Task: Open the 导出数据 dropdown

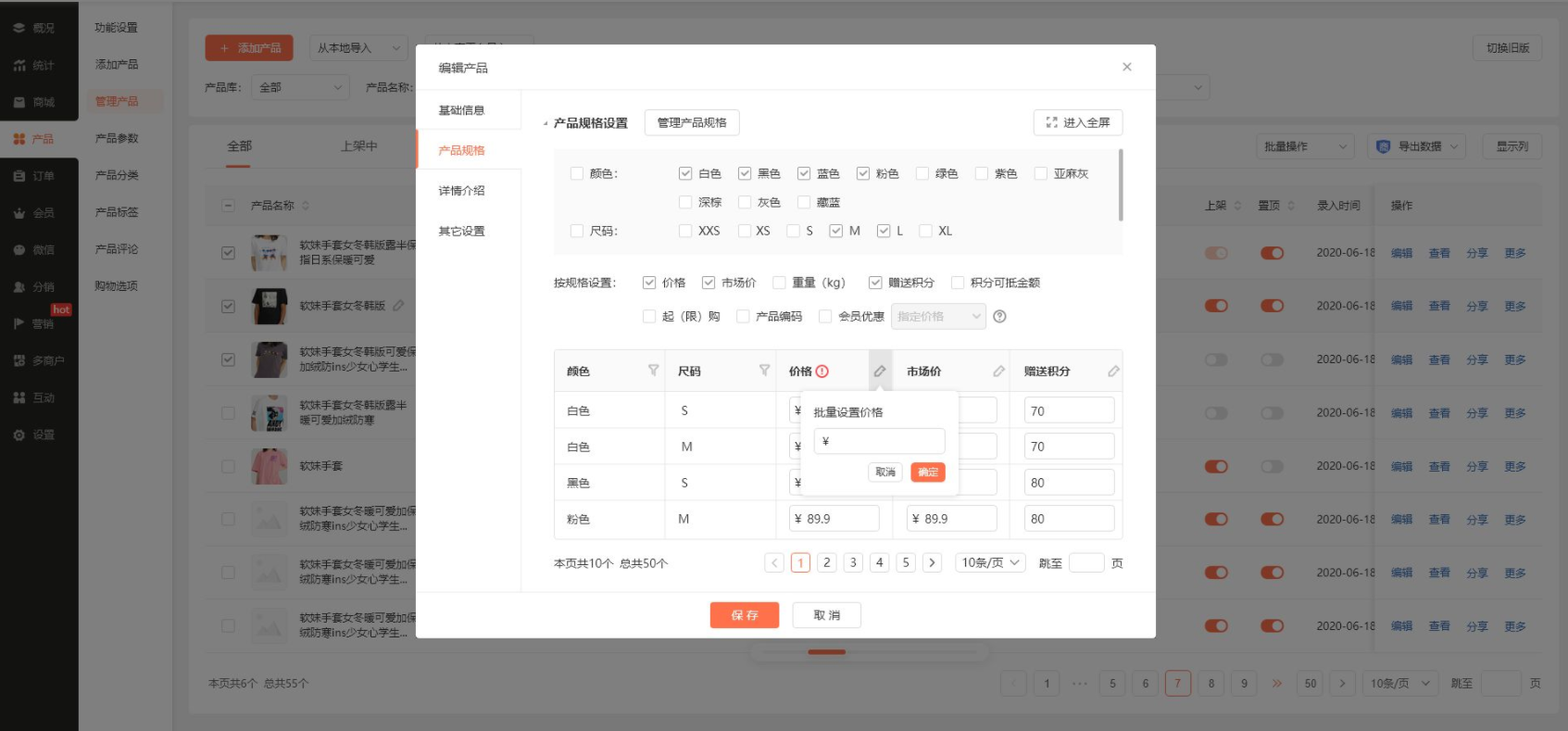Action: tap(1416, 146)
